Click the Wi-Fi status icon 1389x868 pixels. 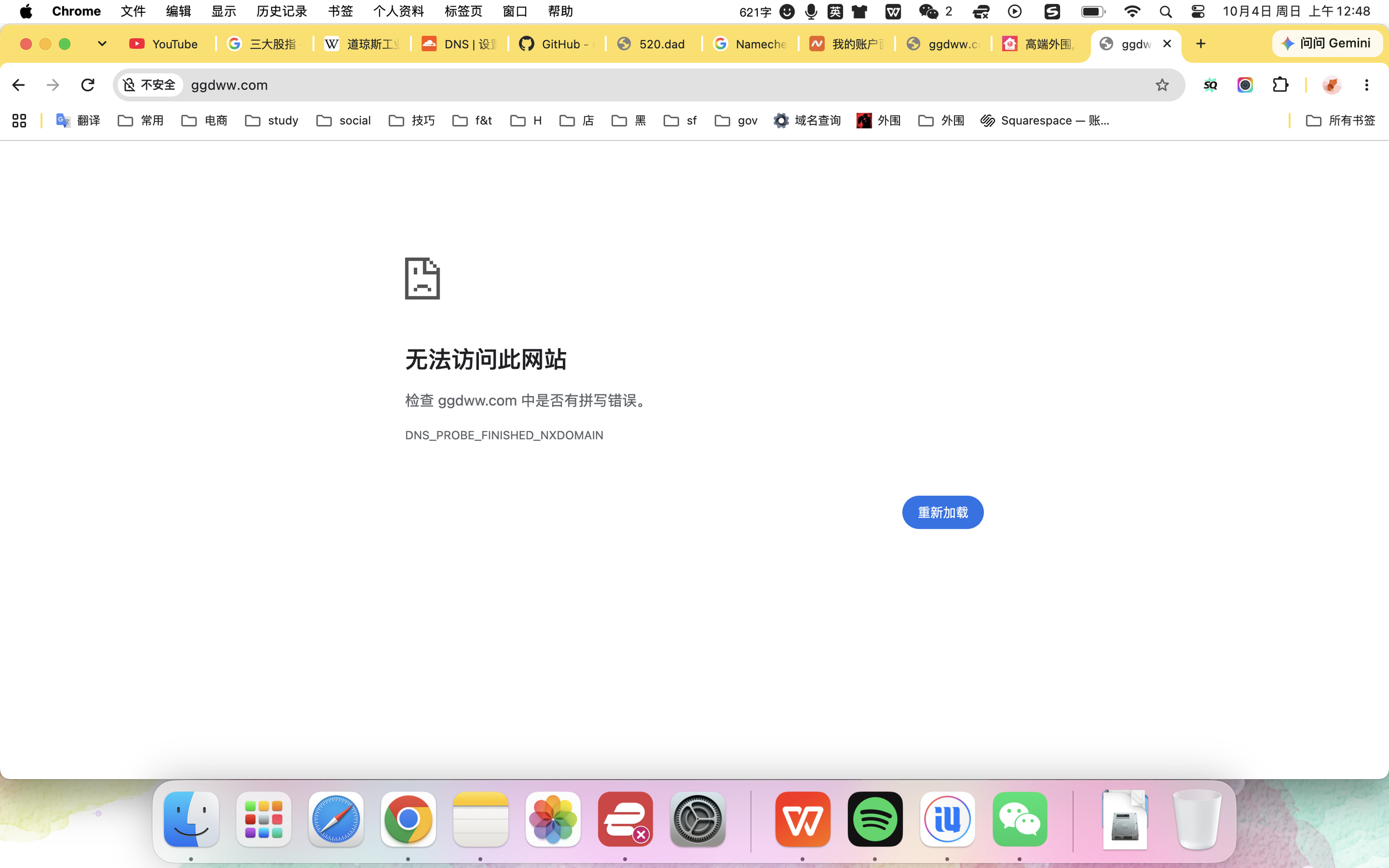(1132, 12)
